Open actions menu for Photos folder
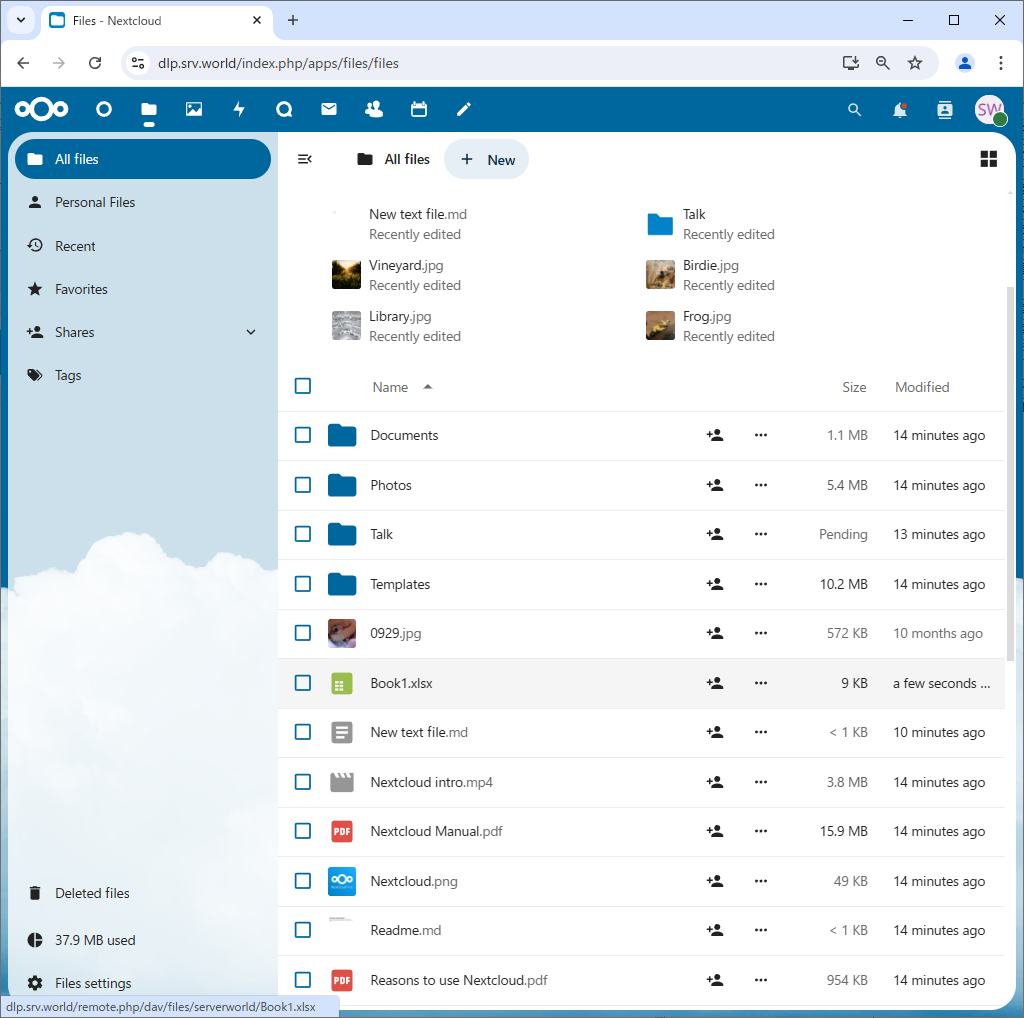1024x1018 pixels. tap(761, 485)
